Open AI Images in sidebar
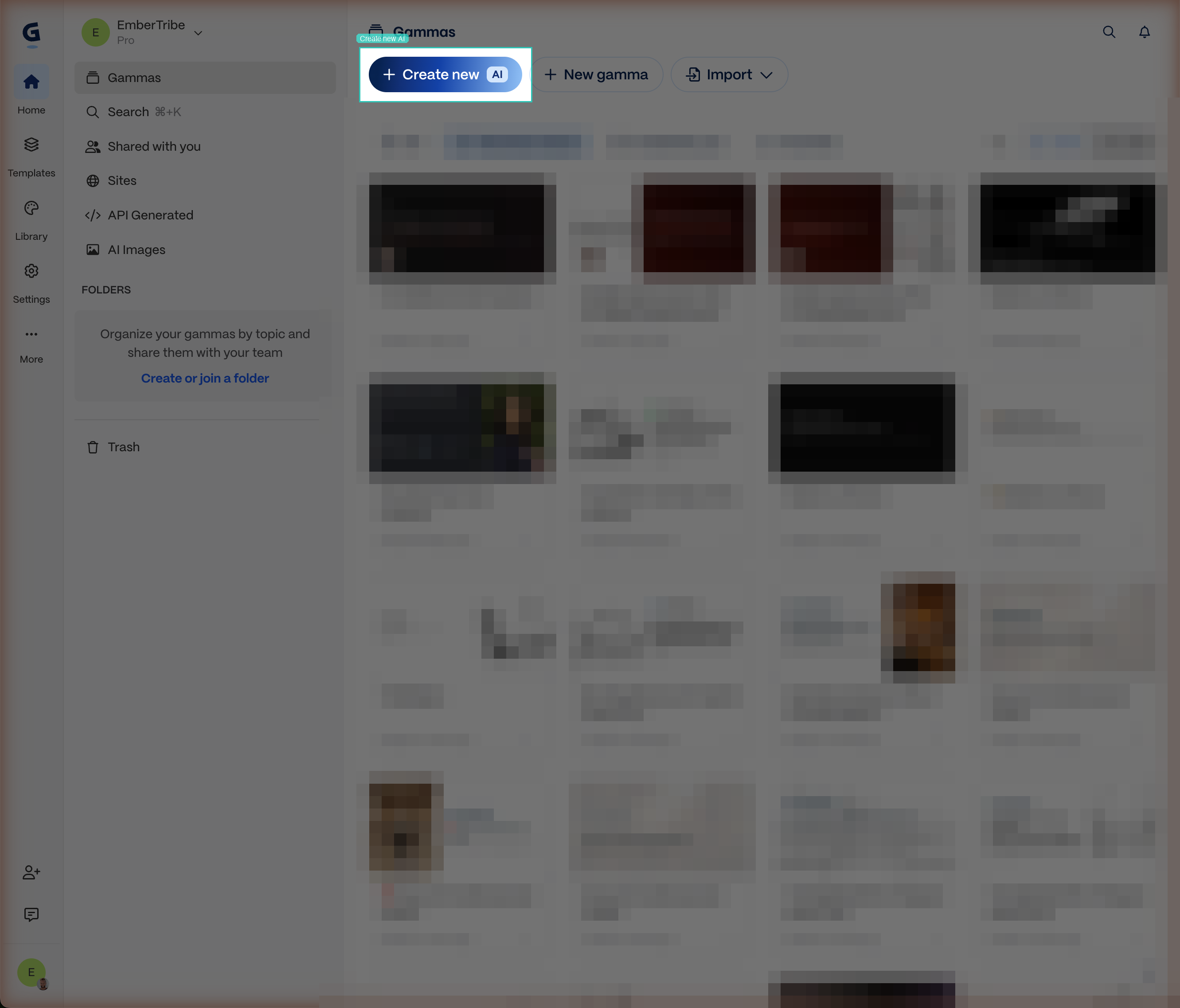 136,250
